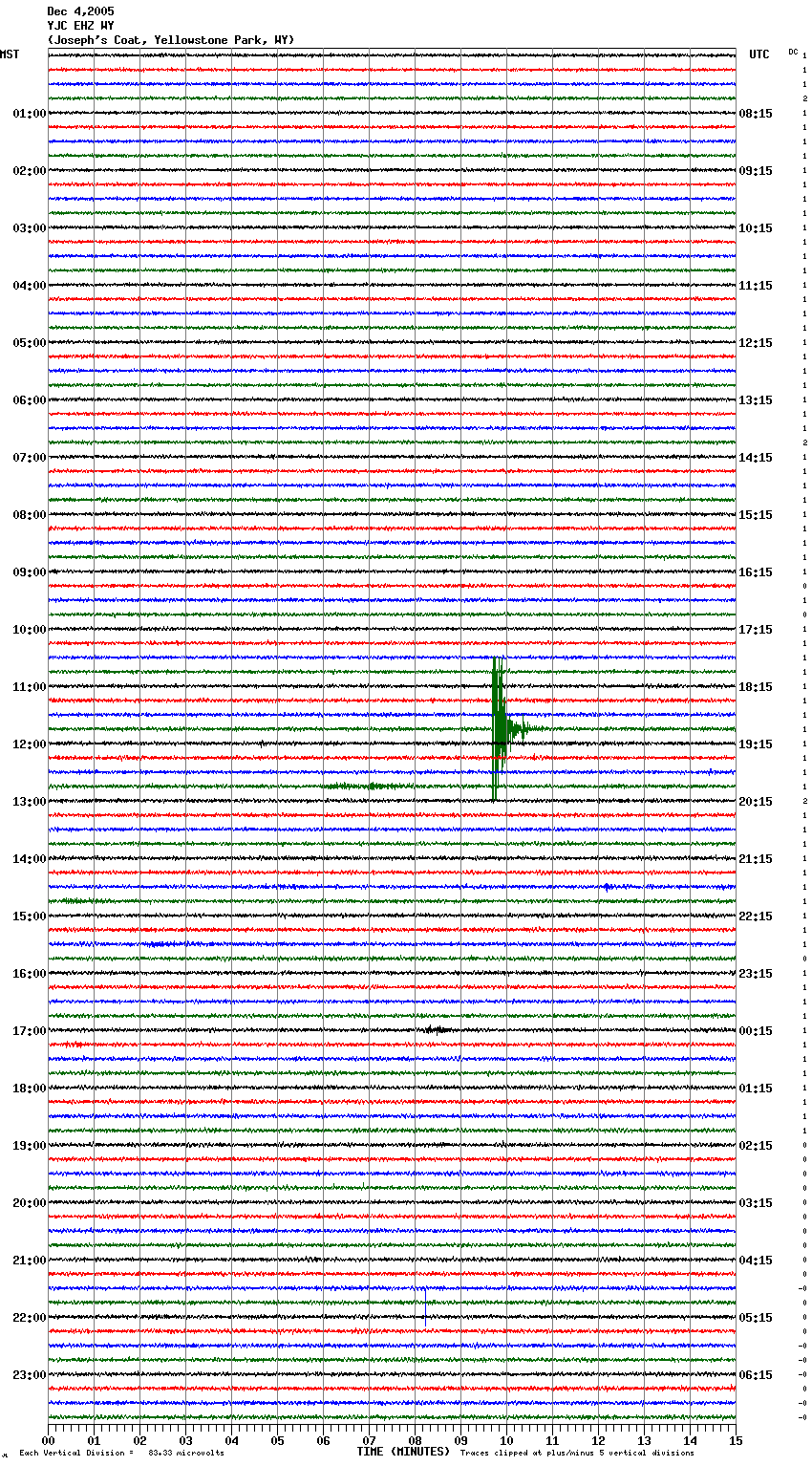Click the "08:00" MST hour label
Image resolution: width=812 pixels, height=1466 pixels.
tap(29, 515)
